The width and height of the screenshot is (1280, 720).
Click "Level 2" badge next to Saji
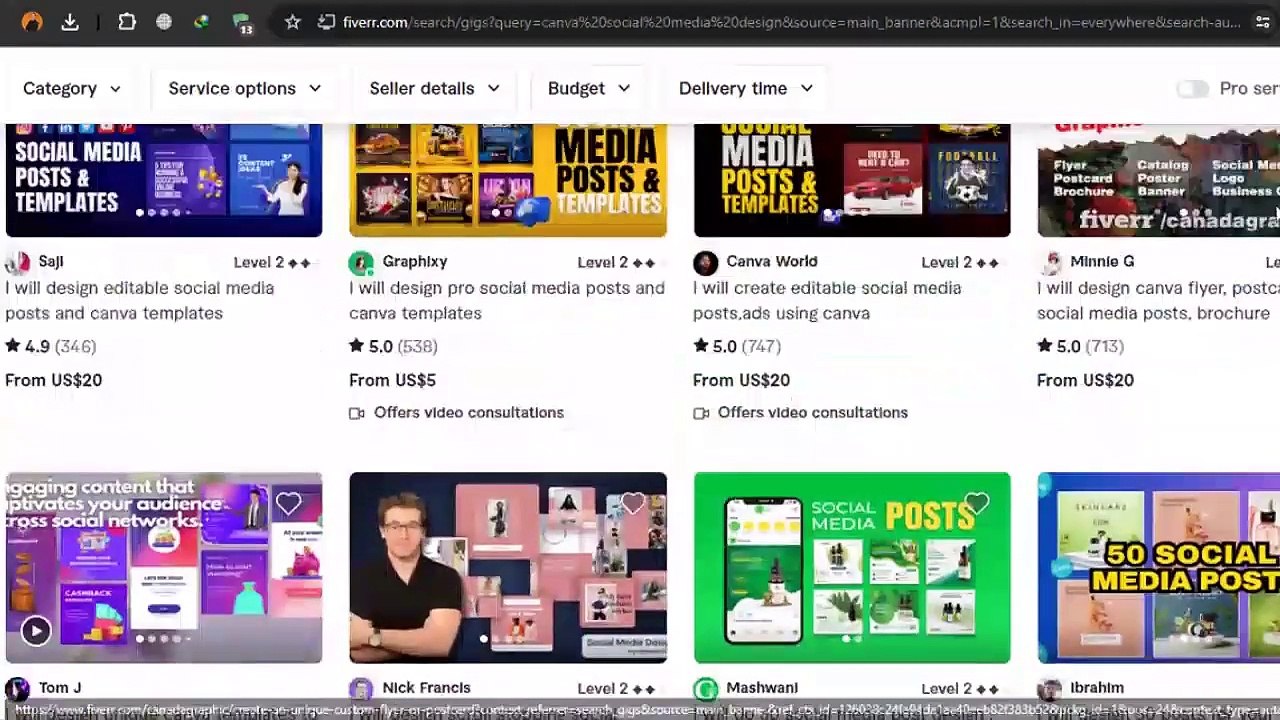(x=272, y=263)
